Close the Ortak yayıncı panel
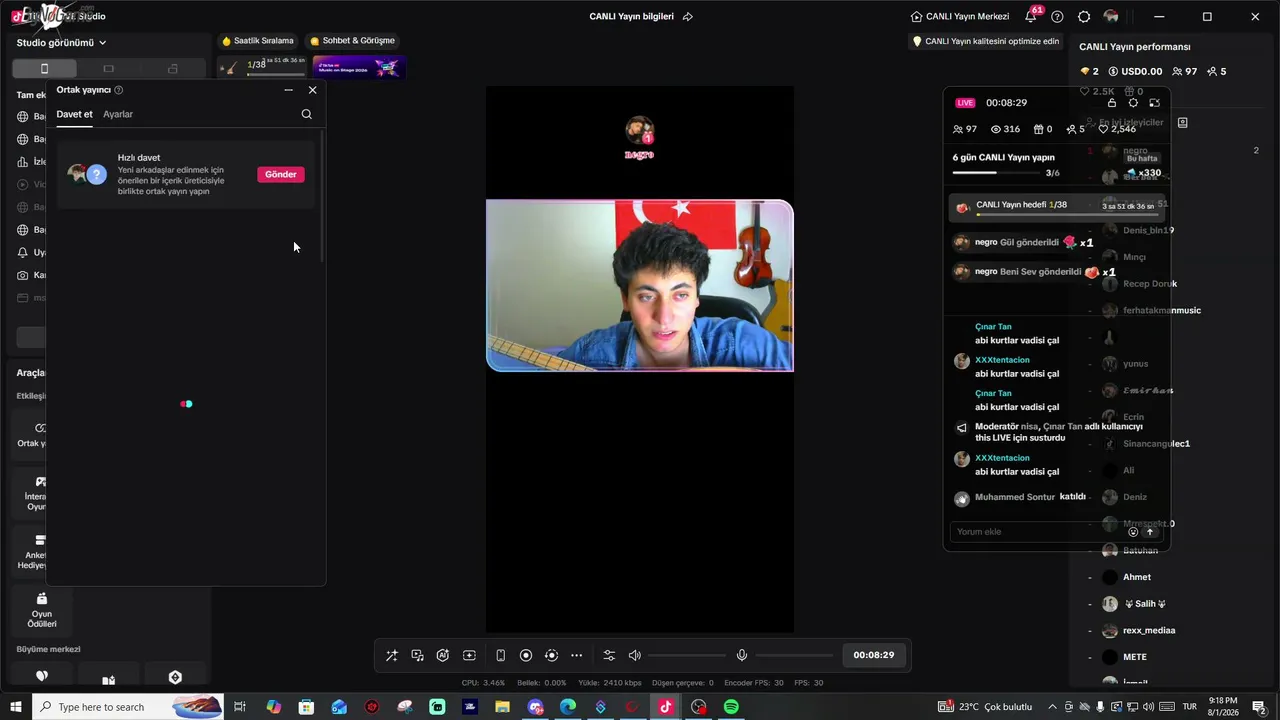Screen dimensions: 1280x720 tap(312, 90)
